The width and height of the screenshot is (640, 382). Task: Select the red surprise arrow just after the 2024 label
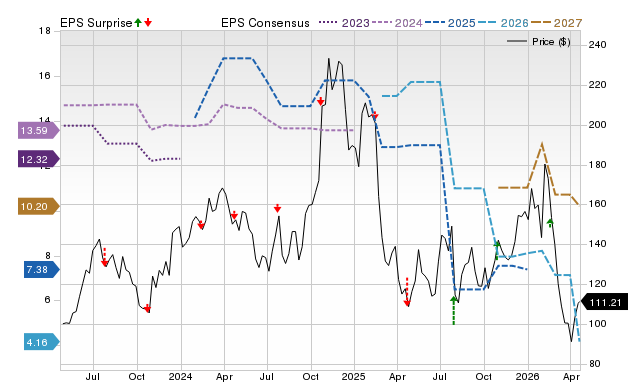pos(201,224)
